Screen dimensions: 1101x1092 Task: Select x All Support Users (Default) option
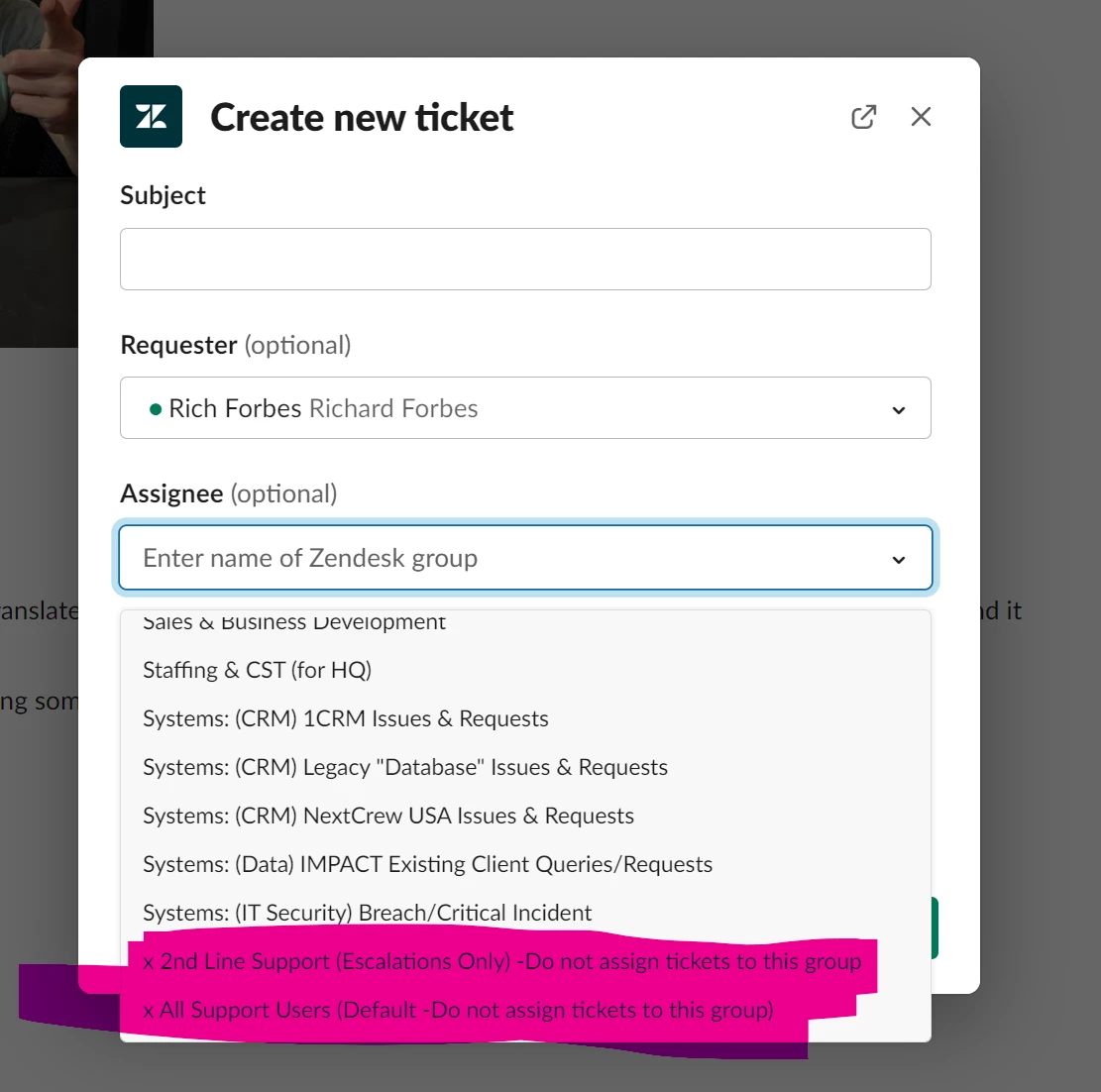pyautogui.click(x=525, y=1009)
